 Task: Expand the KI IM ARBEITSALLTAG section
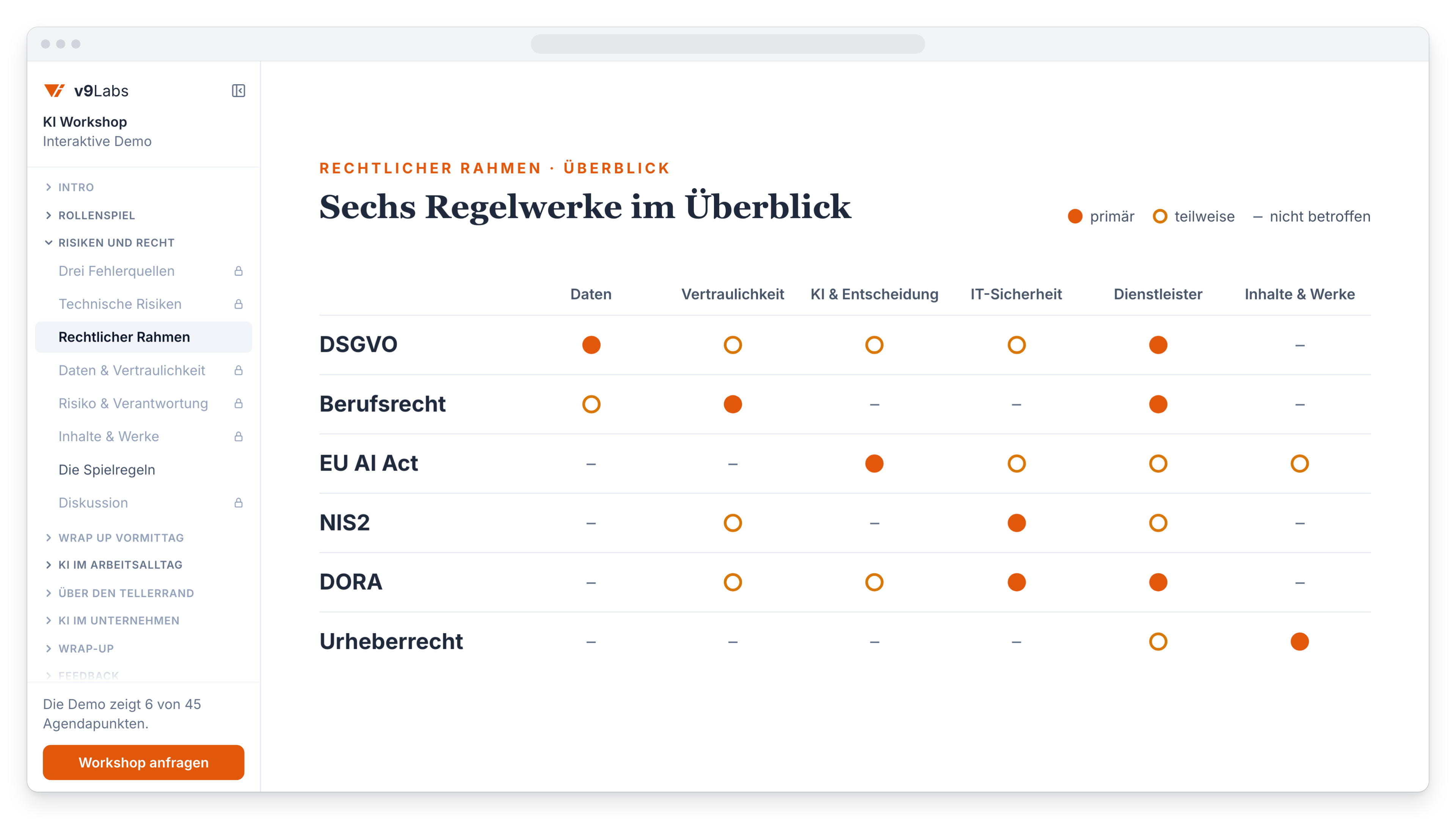114,565
